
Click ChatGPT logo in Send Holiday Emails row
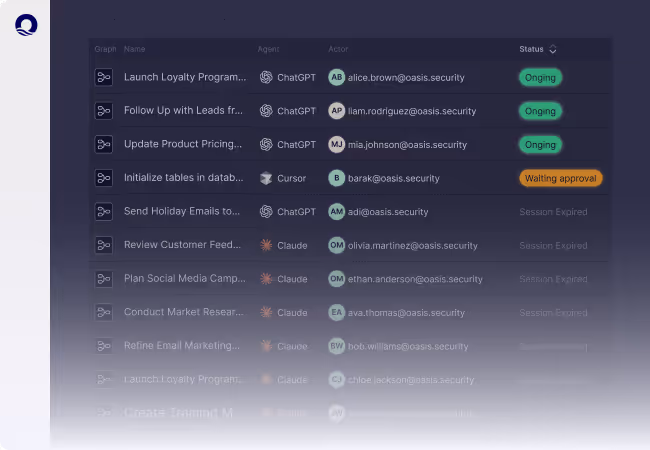coord(266,211)
